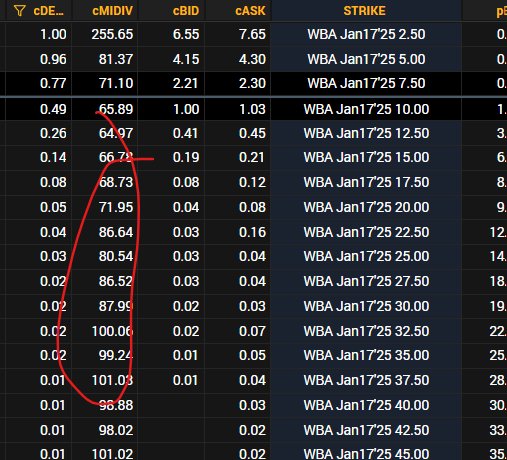The height and width of the screenshot is (460, 507).
Task: Click call ask price 0.12
Action: coord(252,182)
